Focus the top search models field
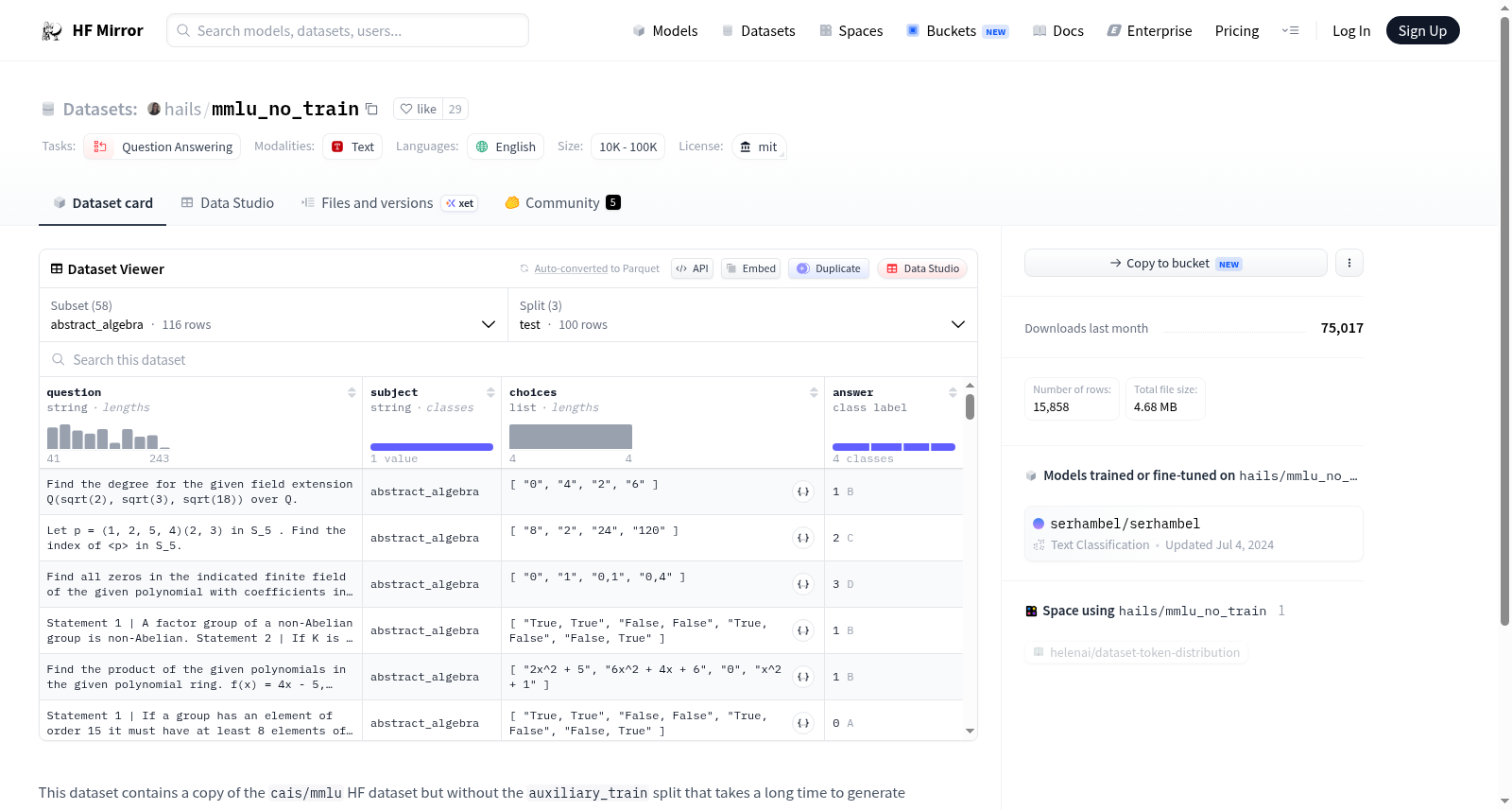The height and width of the screenshot is (810, 1512). pyautogui.click(x=348, y=30)
